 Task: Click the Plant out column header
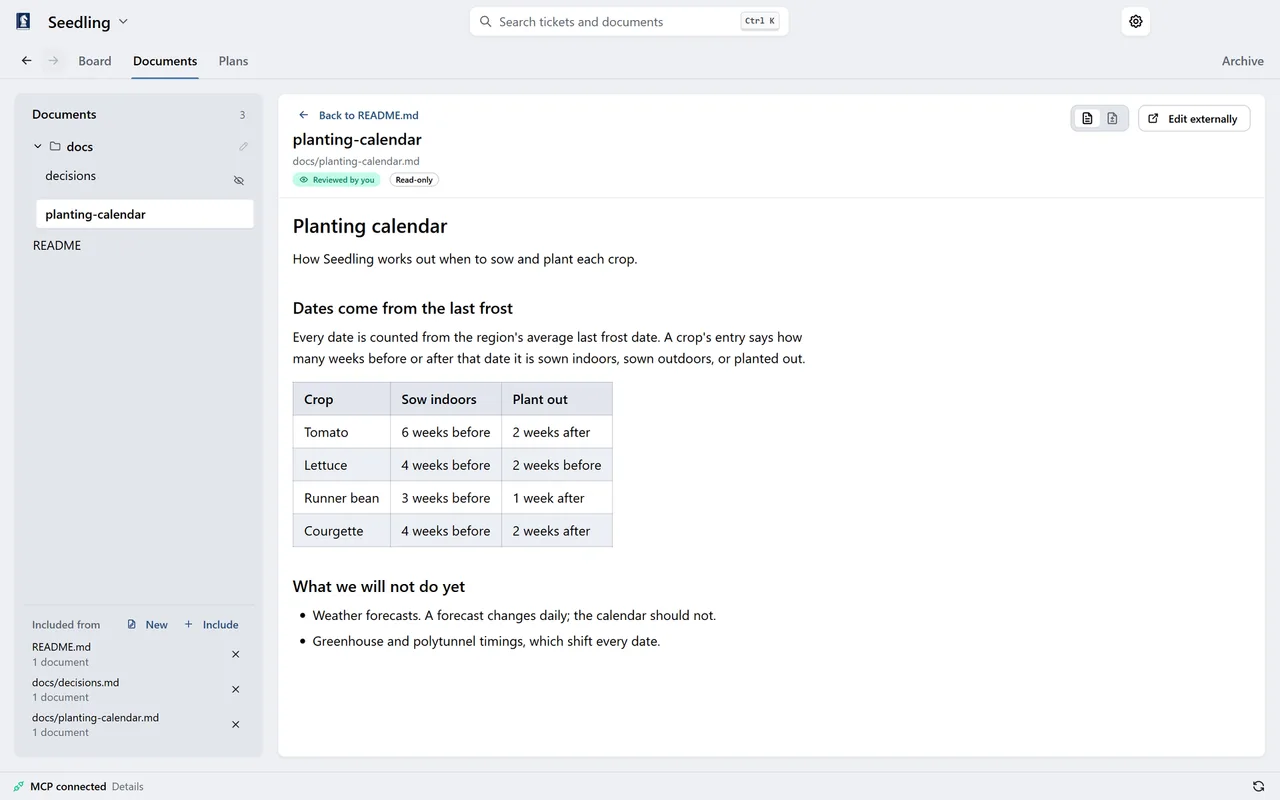pyautogui.click(x=557, y=399)
